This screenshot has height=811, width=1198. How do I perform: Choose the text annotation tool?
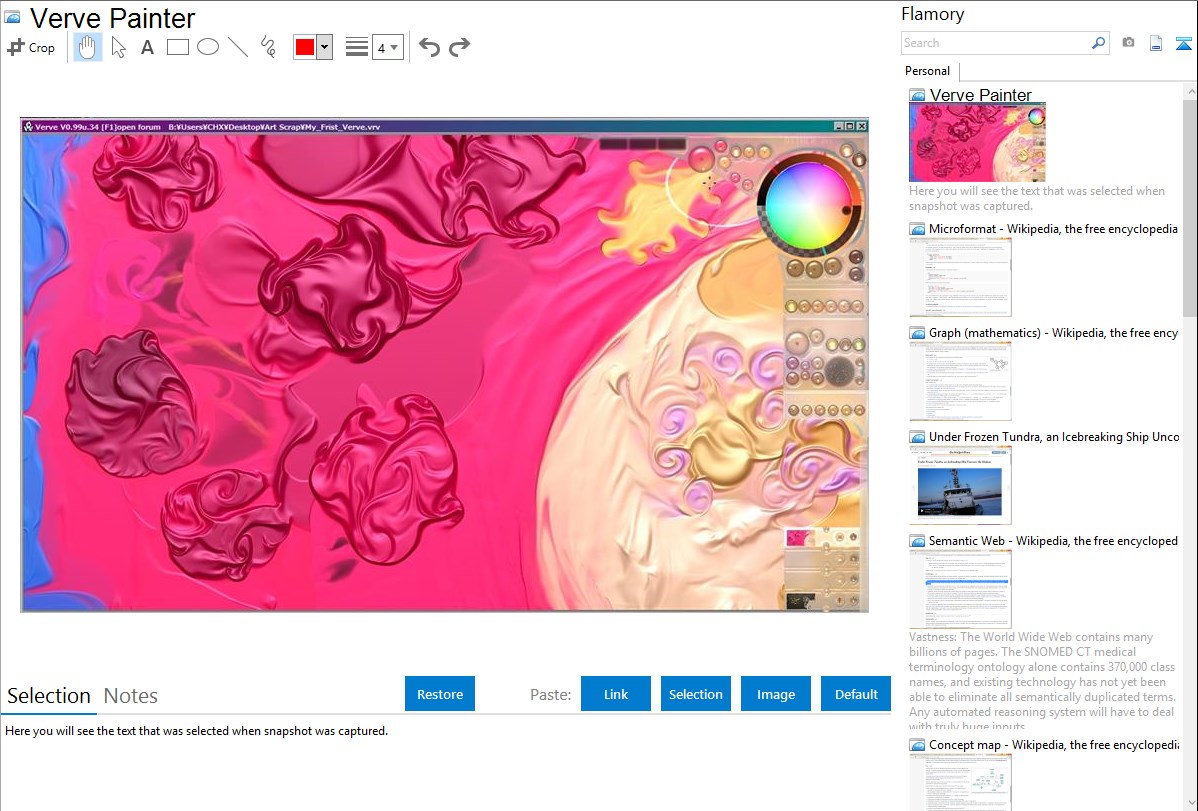[x=147, y=47]
